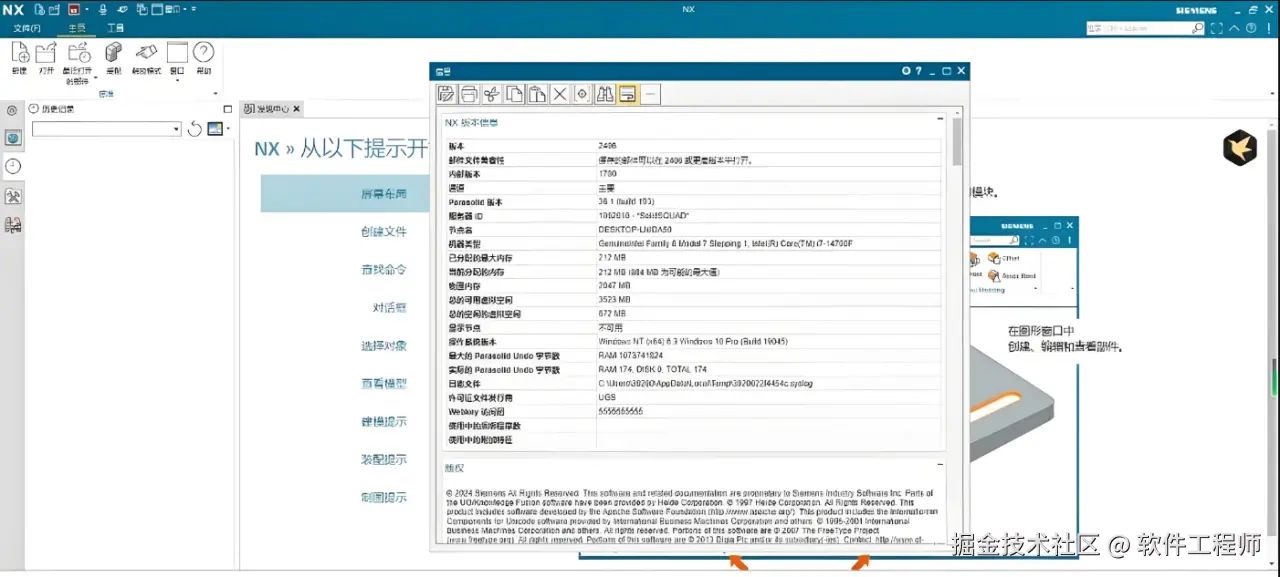Click the magnifier icon in the command search box
Image resolution: width=1280 pixels, height=577 pixels.
point(1198,29)
